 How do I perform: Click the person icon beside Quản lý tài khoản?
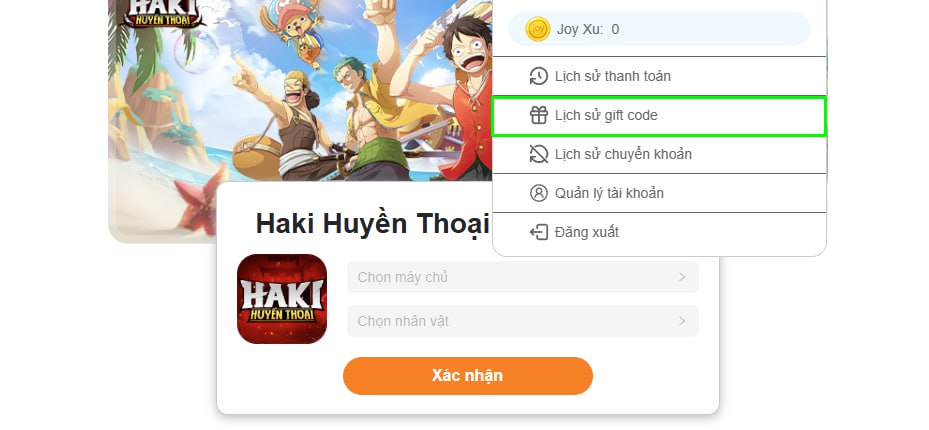tap(539, 193)
